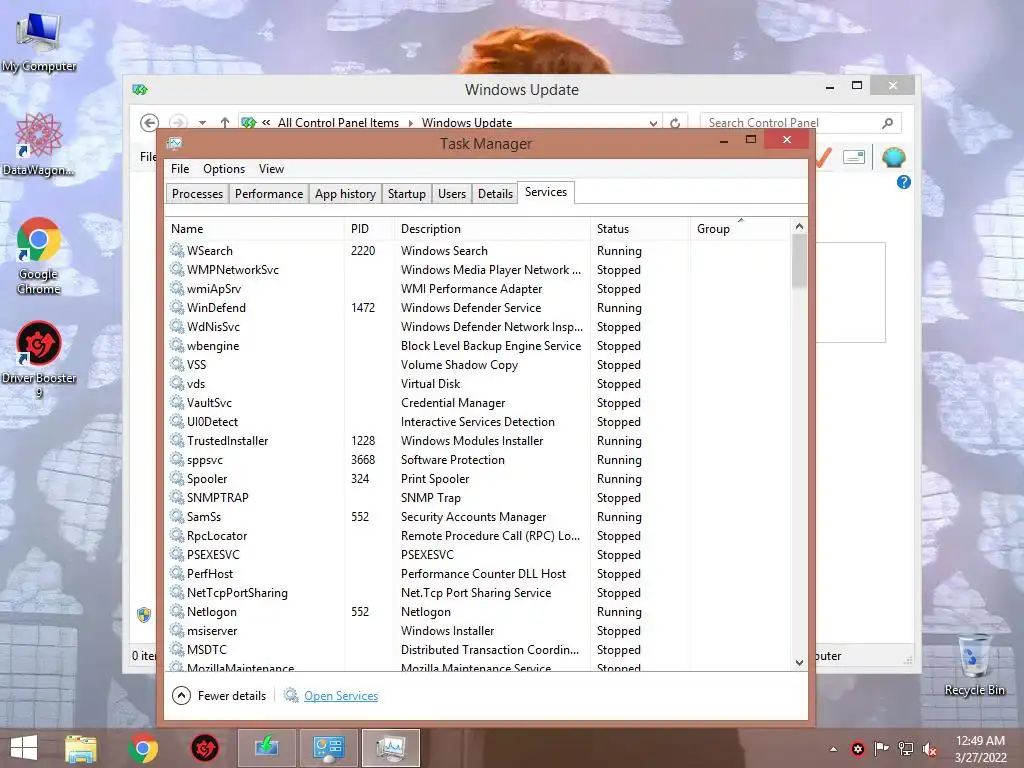The image size is (1024, 768).
Task: Click Up arrow in Windows Update window
Action: [x=225, y=123]
